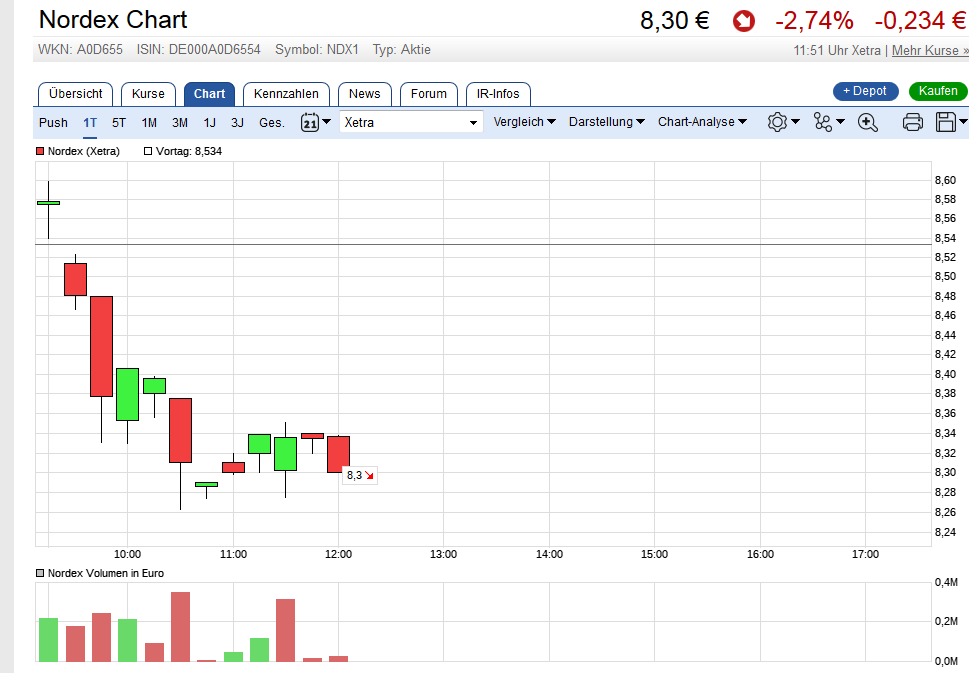Expand the settings gear dropdown arrow
This screenshot has height=673, width=969.
click(795, 122)
